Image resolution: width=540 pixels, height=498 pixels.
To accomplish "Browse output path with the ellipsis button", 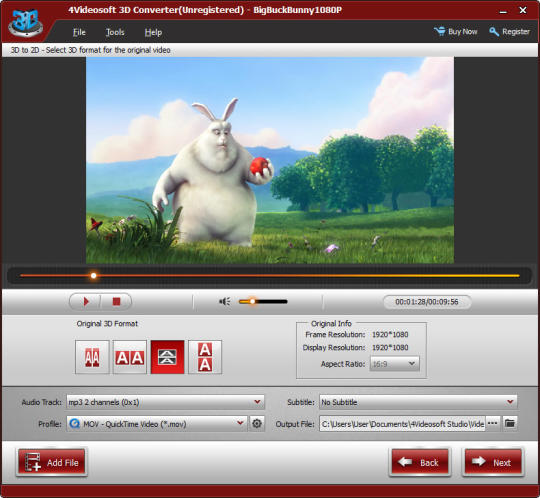I will click(x=492, y=424).
